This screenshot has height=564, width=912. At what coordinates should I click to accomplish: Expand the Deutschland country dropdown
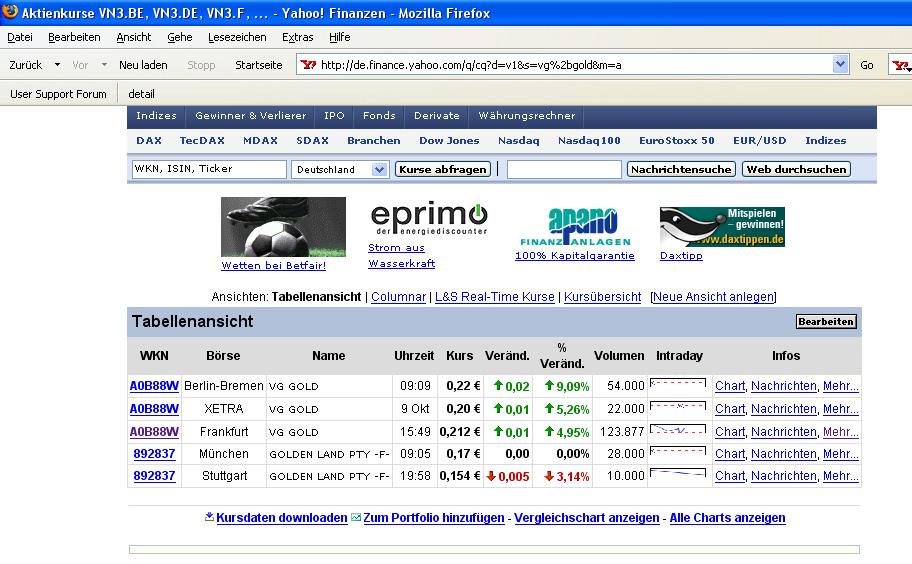pyautogui.click(x=379, y=169)
